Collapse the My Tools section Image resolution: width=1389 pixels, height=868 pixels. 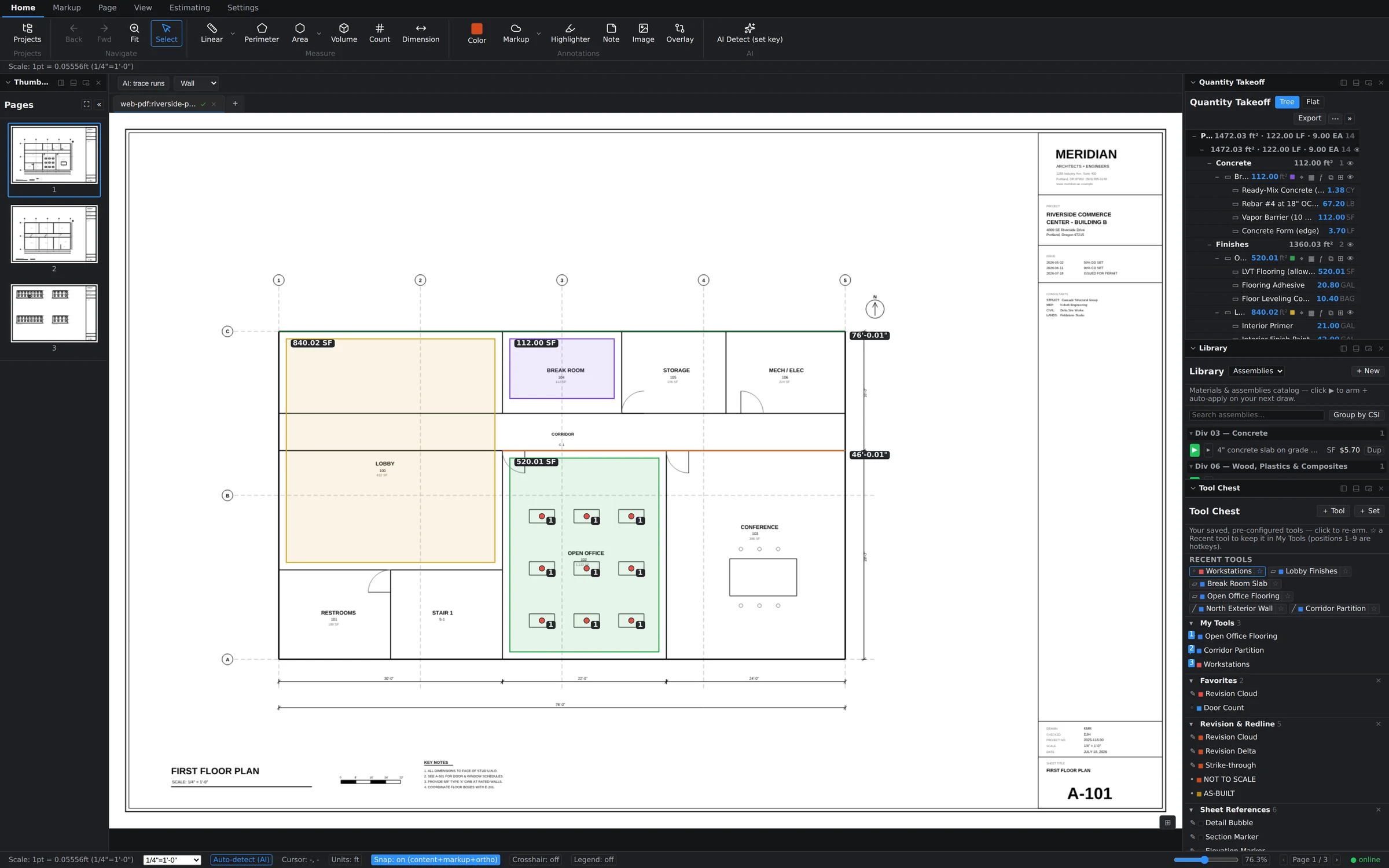pyautogui.click(x=1191, y=623)
